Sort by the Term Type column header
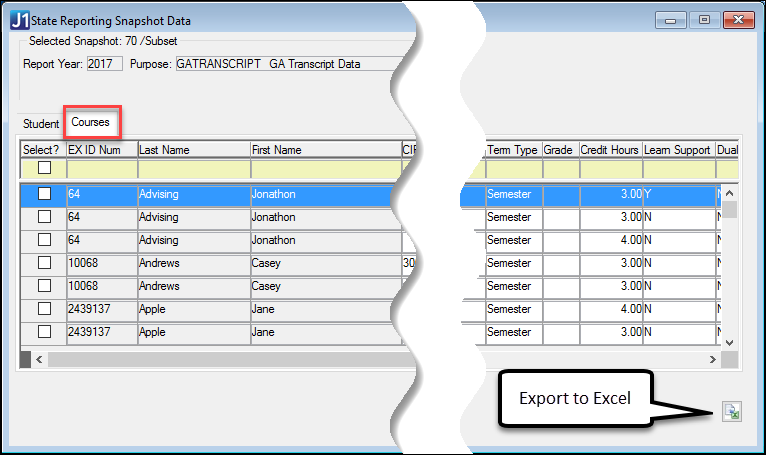 pyautogui.click(x=514, y=150)
